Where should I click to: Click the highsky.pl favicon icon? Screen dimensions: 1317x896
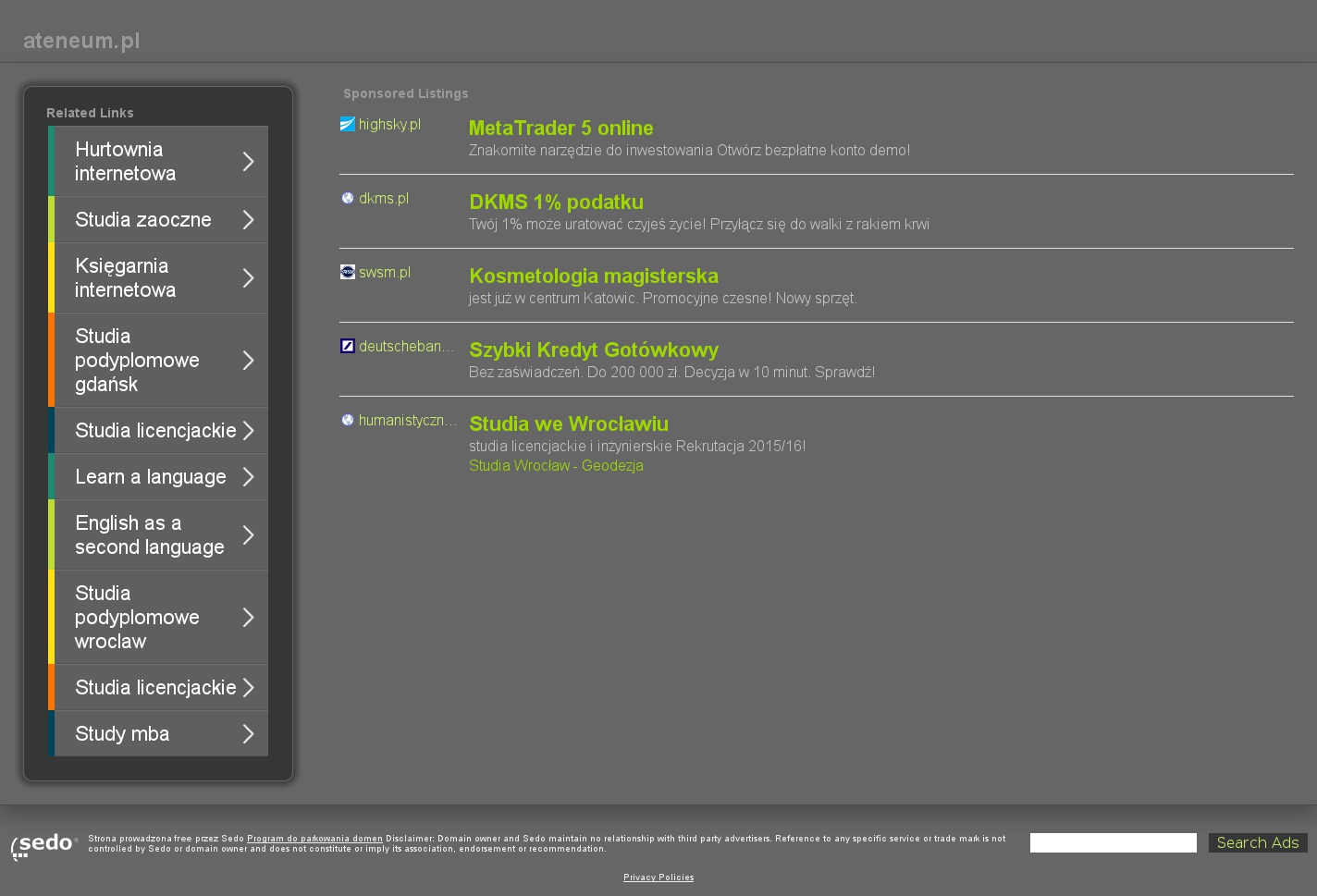[x=348, y=124]
